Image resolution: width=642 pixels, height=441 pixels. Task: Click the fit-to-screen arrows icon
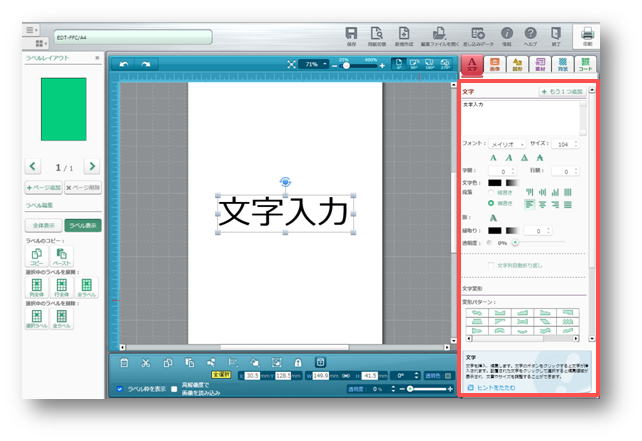(x=291, y=64)
